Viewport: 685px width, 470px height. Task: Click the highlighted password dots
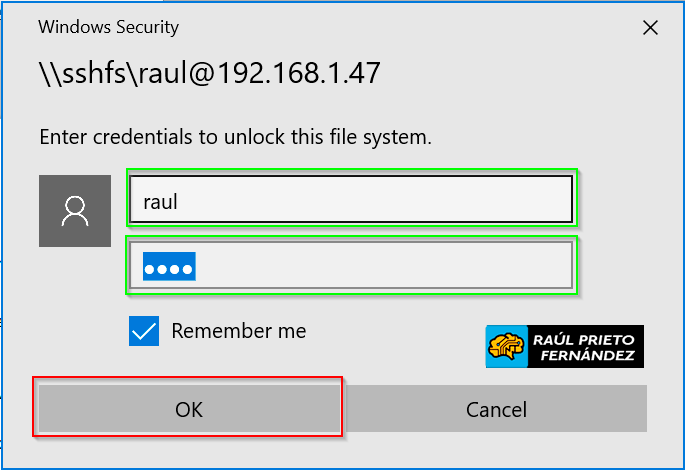point(168,267)
